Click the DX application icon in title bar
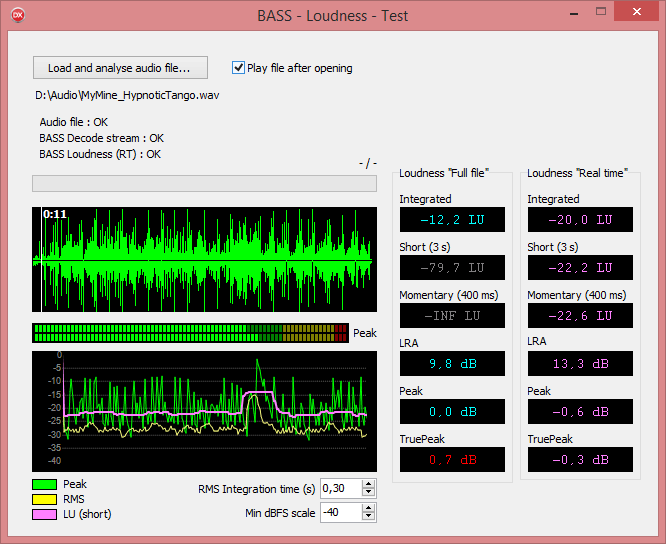The height and width of the screenshot is (544, 666). pos(17,15)
